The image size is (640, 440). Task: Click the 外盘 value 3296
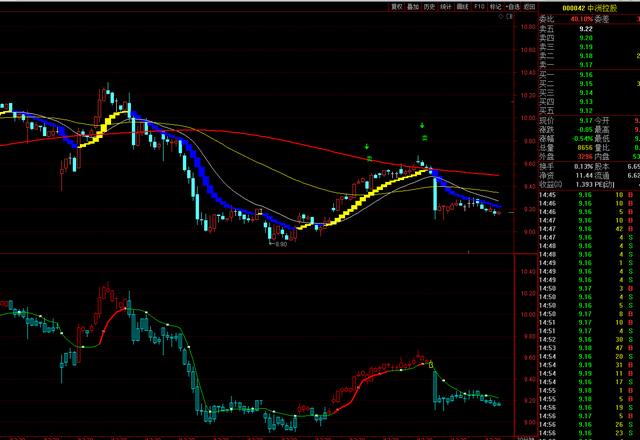click(x=584, y=157)
